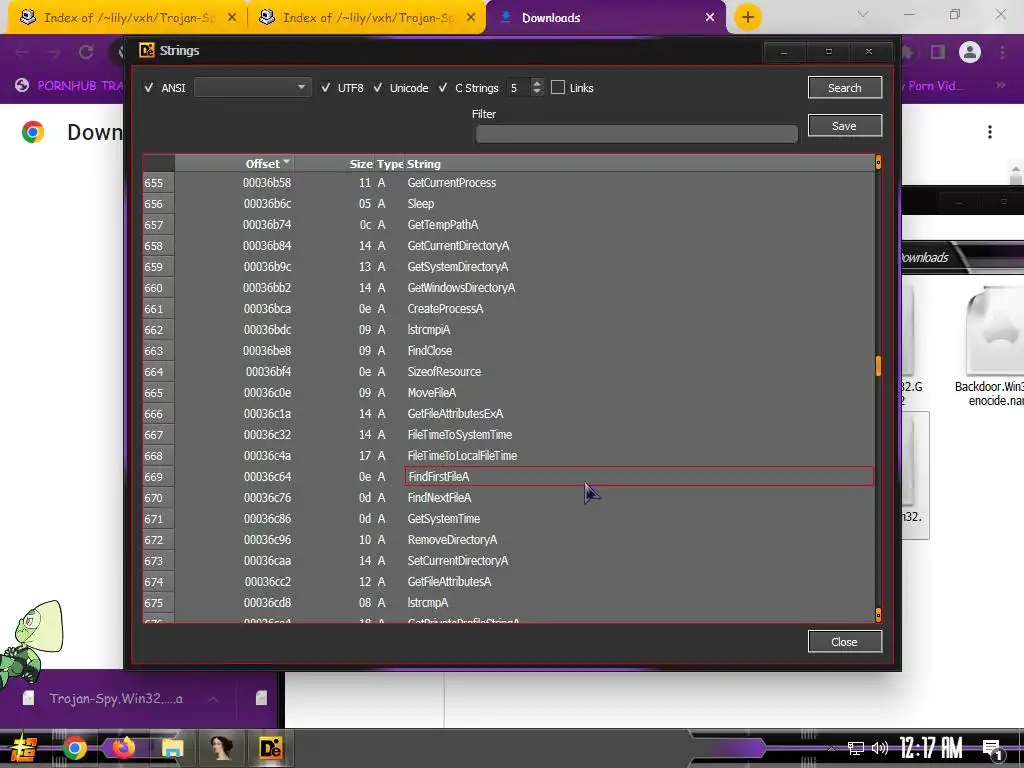Viewport: 1024px width, 768px height.
Task: Toggle the C Strings checkbox
Action: (443, 88)
